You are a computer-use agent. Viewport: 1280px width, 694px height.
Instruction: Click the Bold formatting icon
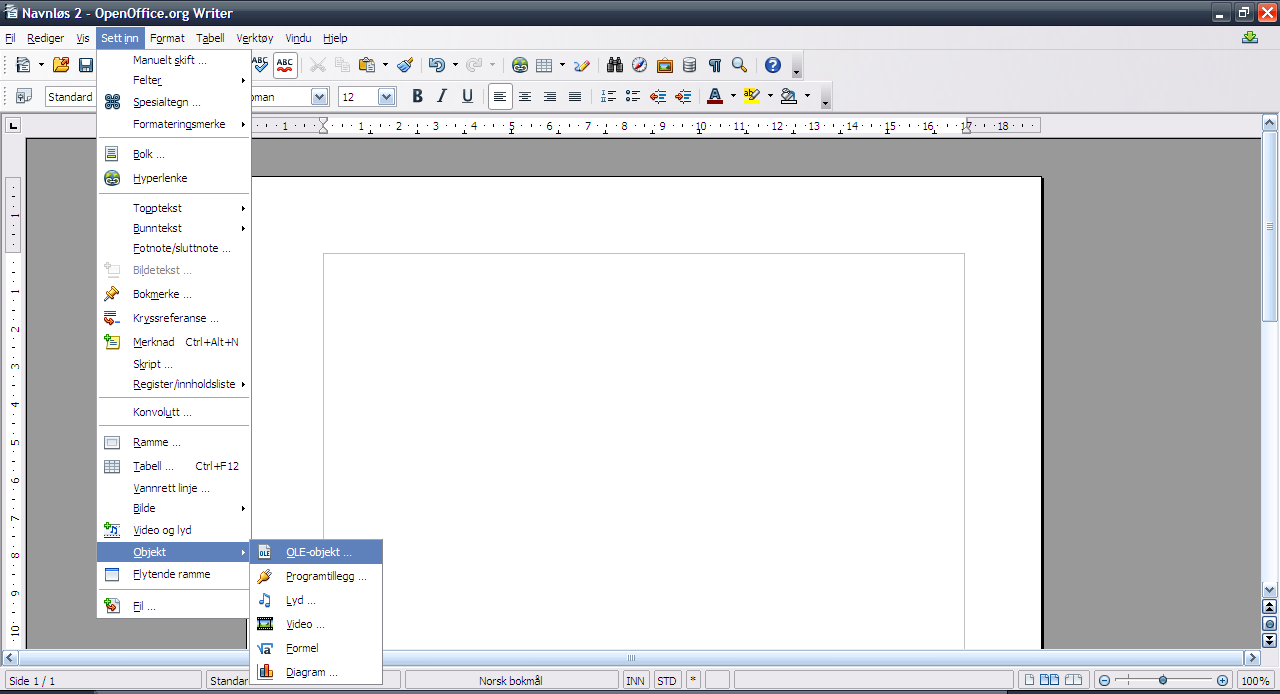pos(417,96)
